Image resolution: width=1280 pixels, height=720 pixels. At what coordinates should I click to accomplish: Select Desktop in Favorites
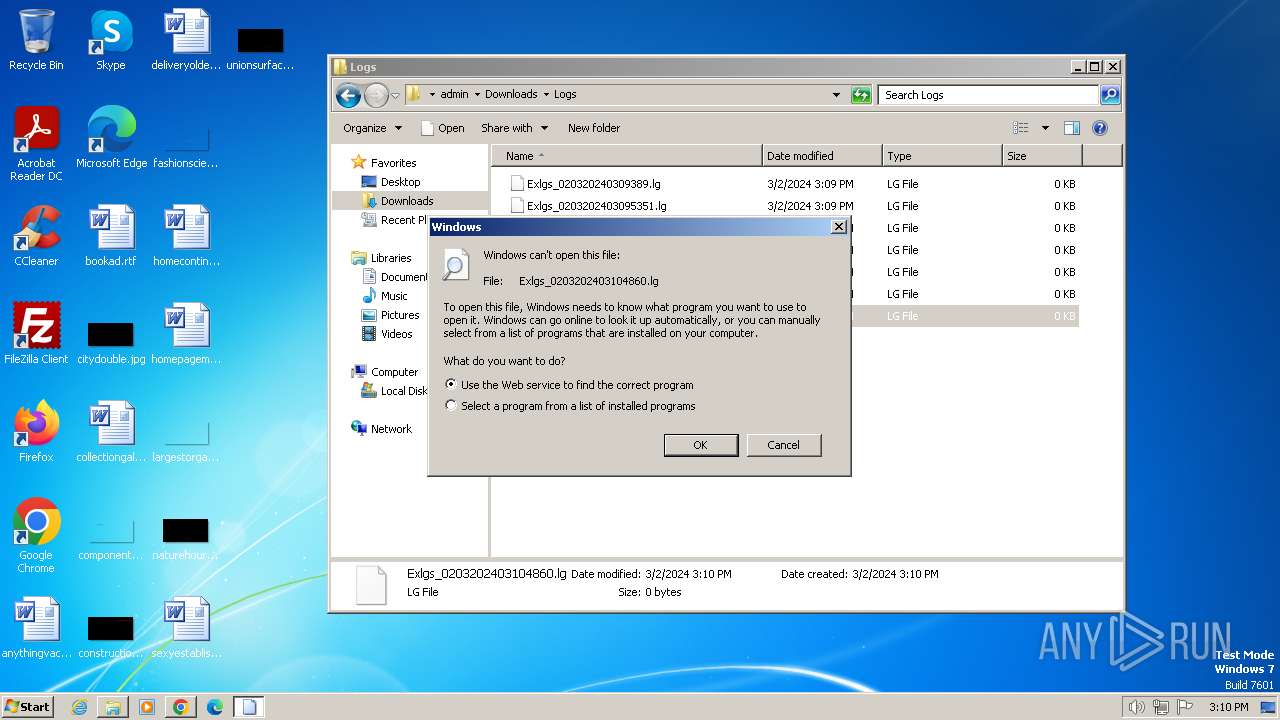(x=391, y=182)
